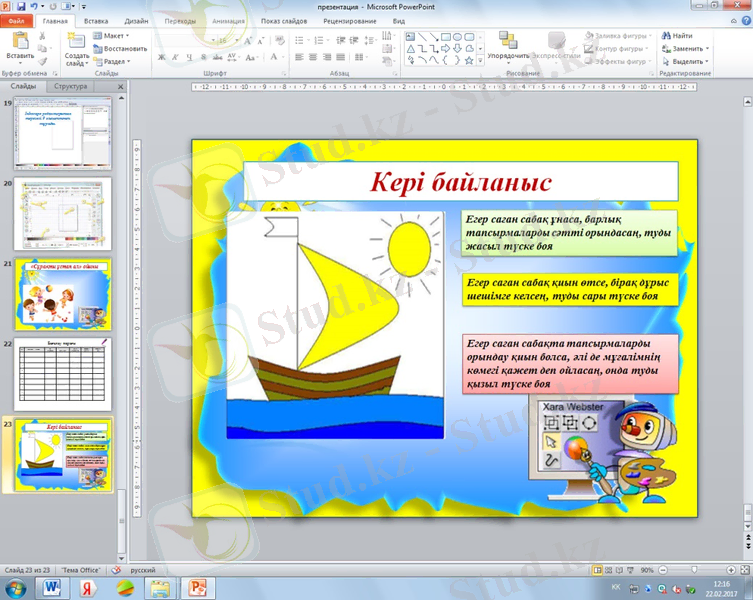Viewport: 753px width, 600px height.
Task: Open the Insert (Вставка) ribbon tab
Action: coord(97,20)
